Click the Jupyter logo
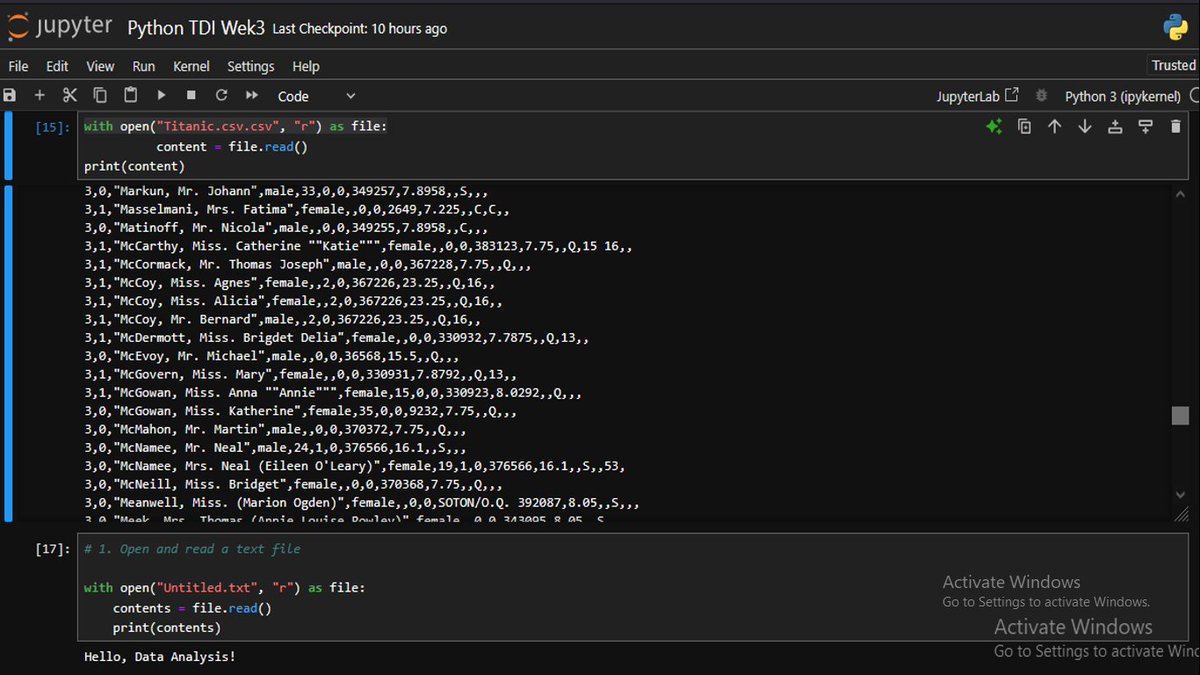1200x675 pixels. [60, 27]
